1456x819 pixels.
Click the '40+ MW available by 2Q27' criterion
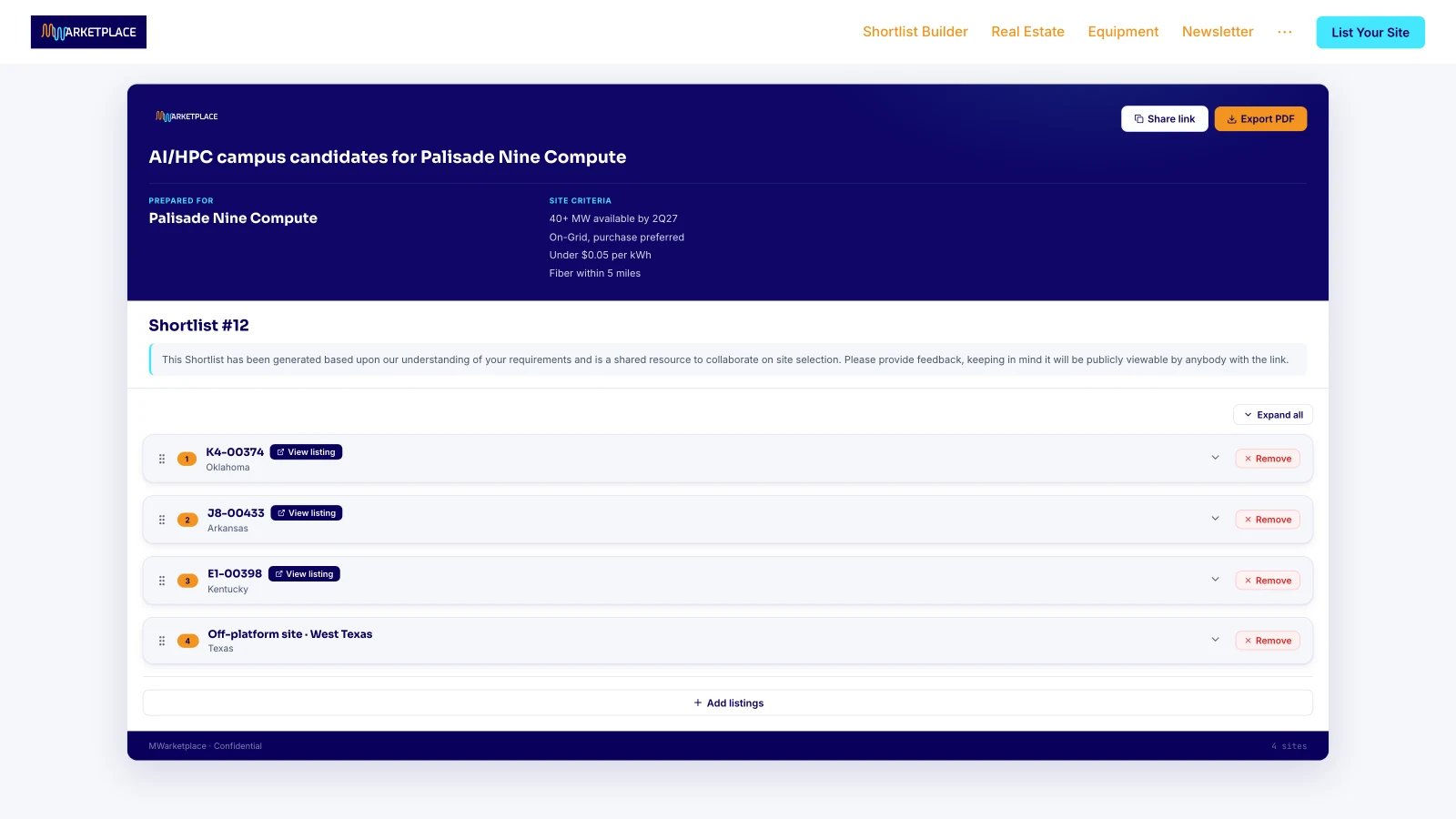click(x=613, y=218)
